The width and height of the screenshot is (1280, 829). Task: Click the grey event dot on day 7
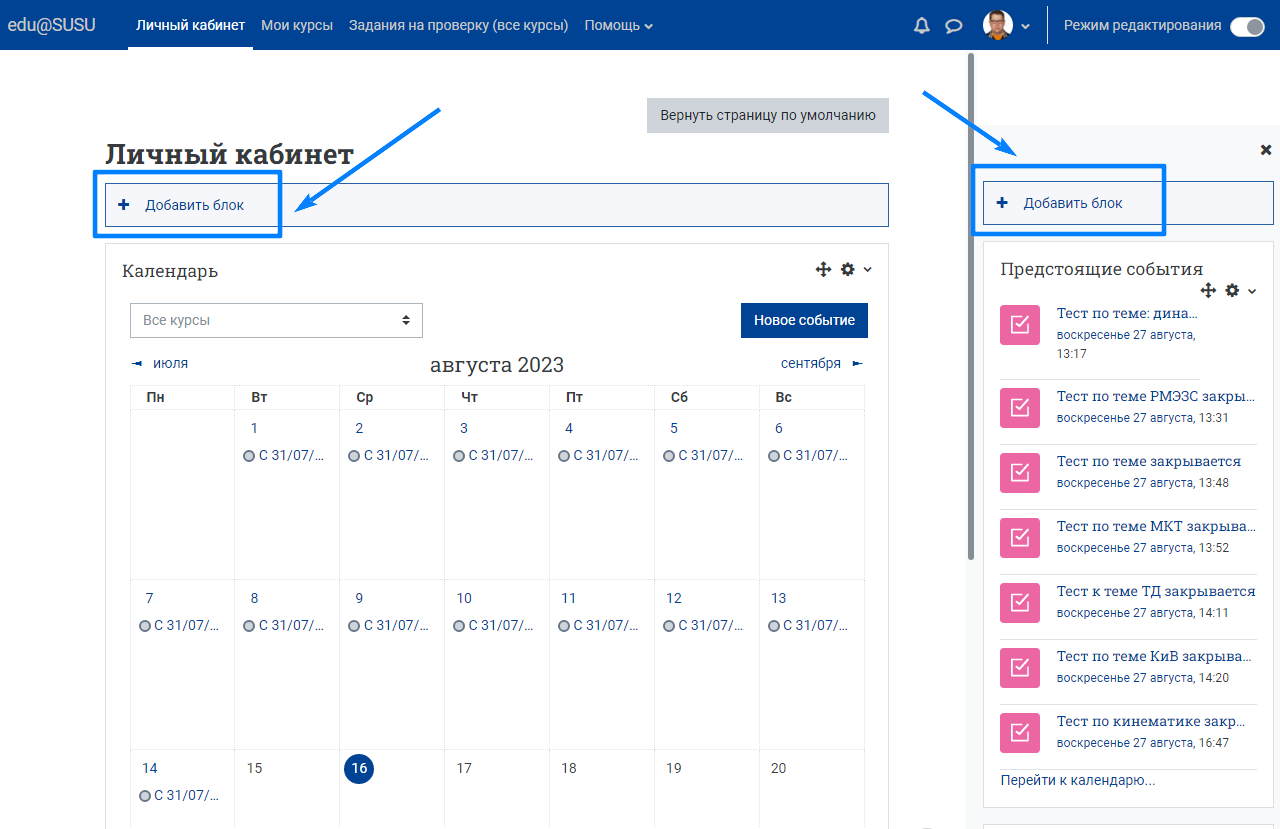click(145, 626)
